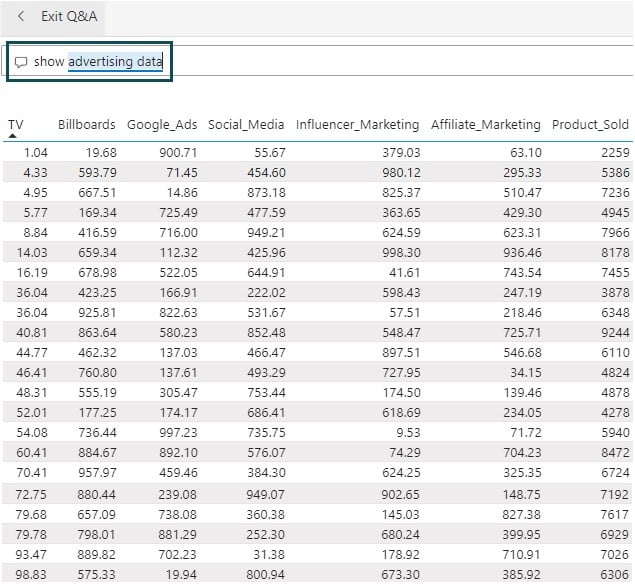Select Product_Sold cell value 7966
Screen dimensions: 635x587
(615, 233)
